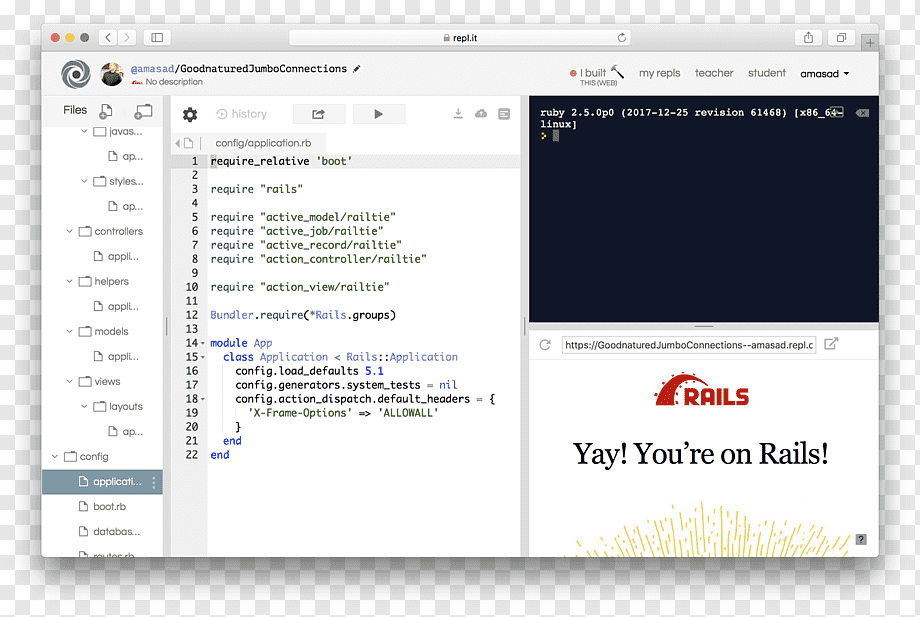Reload page in Safari address bar
The height and width of the screenshot is (617, 920).
pyautogui.click(x=621, y=38)
